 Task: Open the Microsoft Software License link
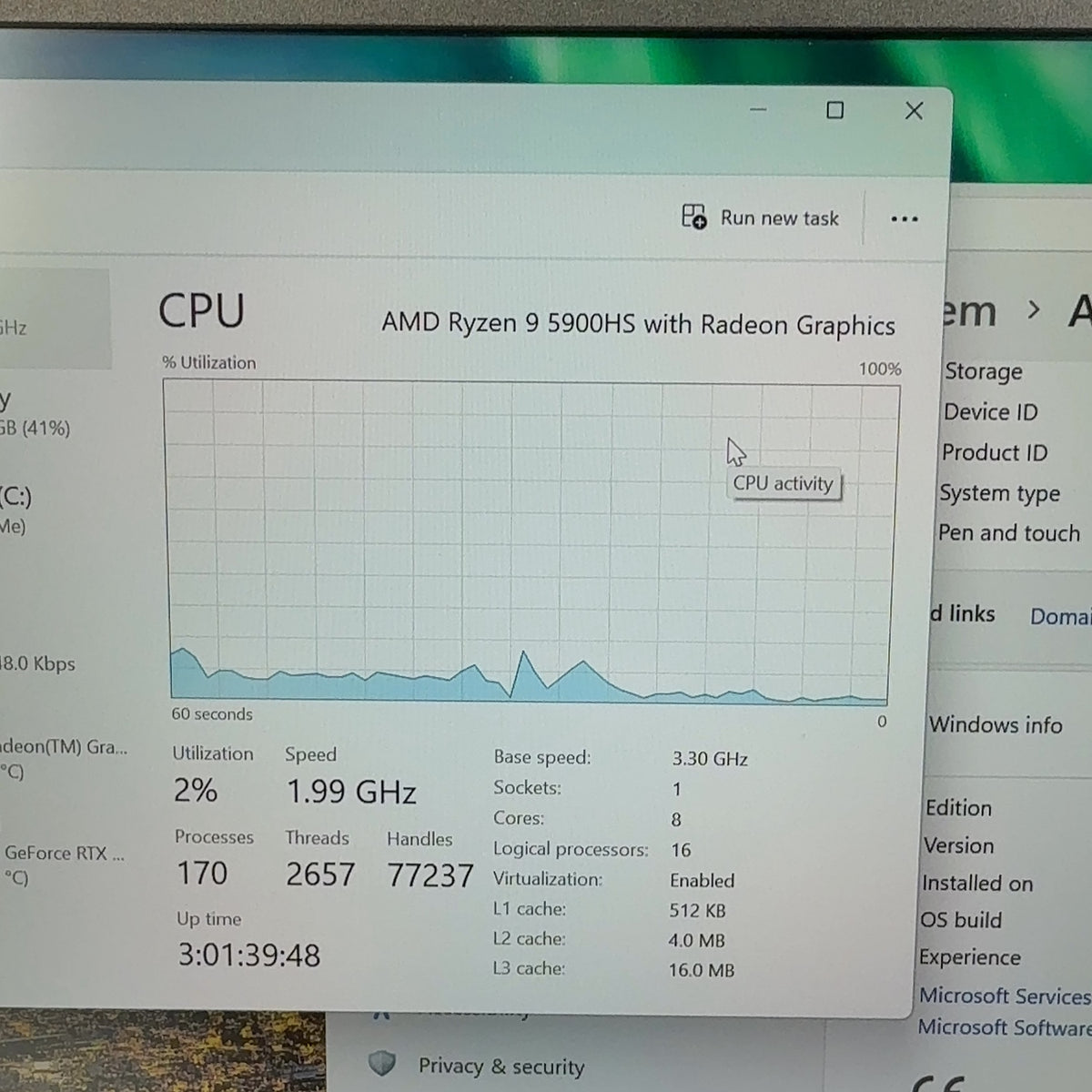tap(1004, 1027)
